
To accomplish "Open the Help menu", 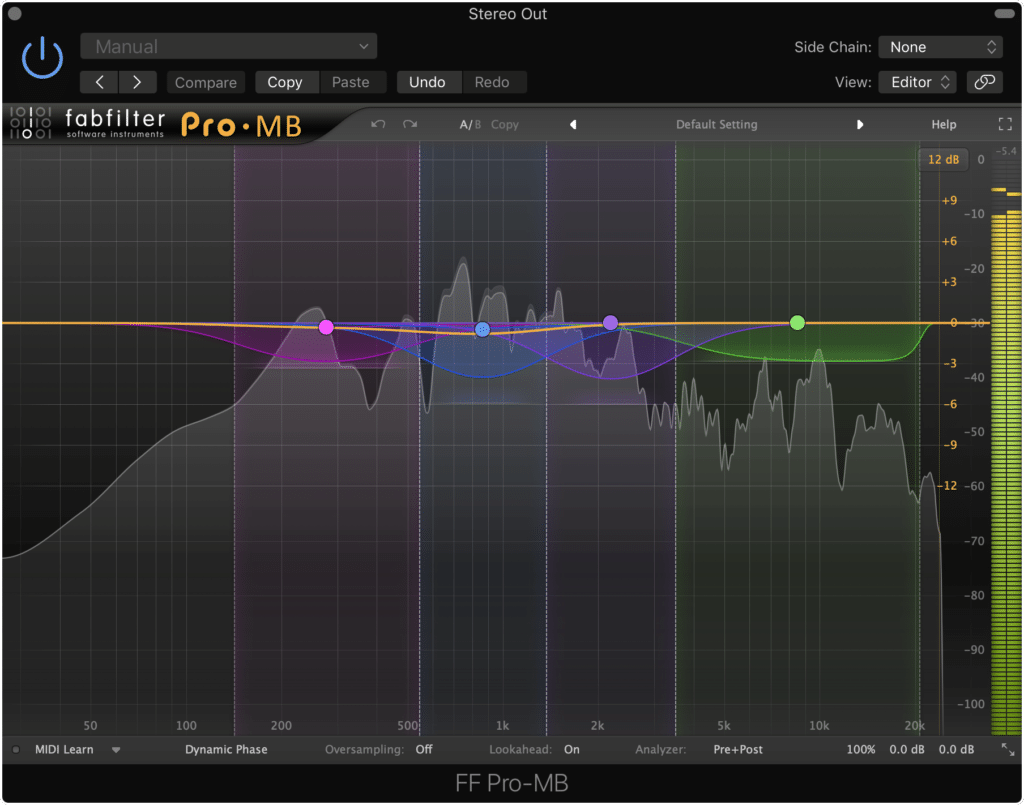I will point(943,124).
